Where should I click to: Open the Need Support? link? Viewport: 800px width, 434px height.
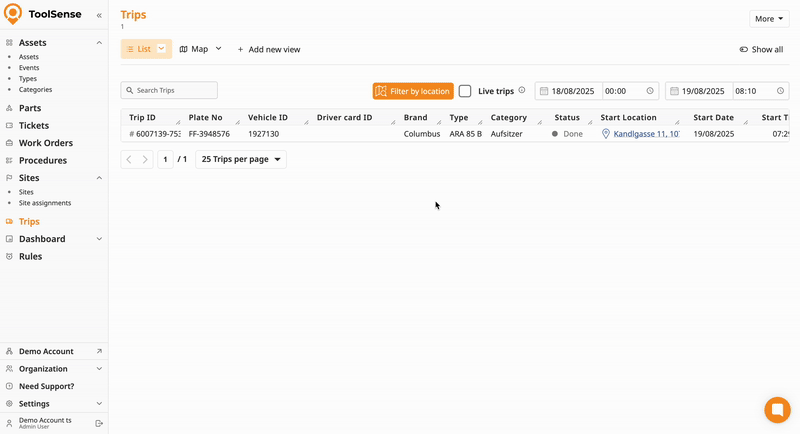pyautogui.click(x=46, y=386)
